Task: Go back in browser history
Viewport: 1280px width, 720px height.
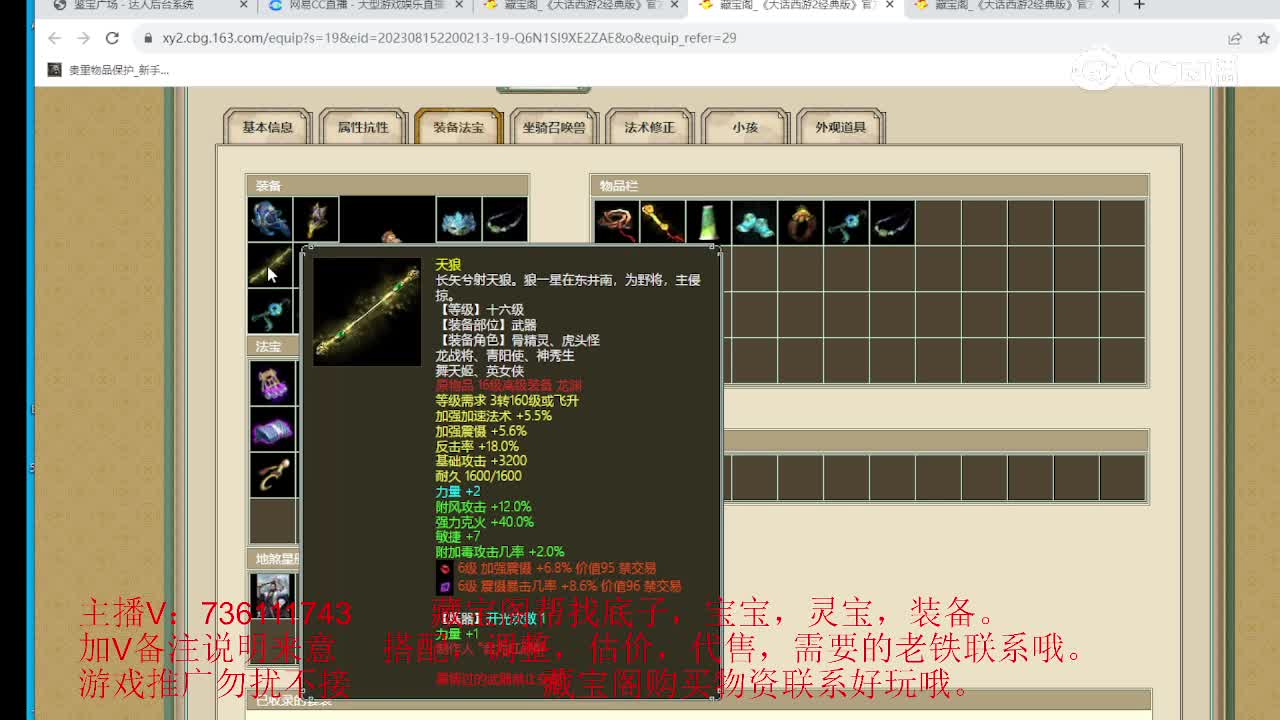Action: click(x=54, y=38)
